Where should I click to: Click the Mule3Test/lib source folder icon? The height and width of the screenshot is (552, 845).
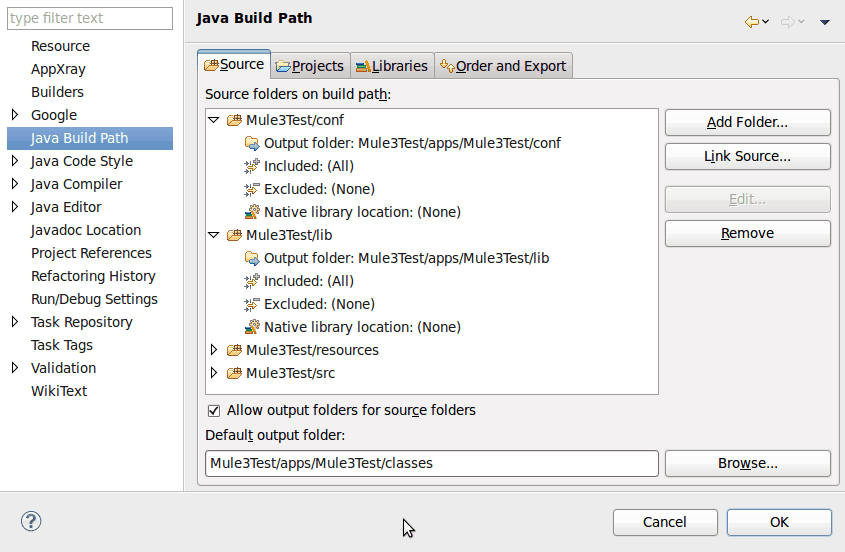pyautogui.click(x=234, y=235)
